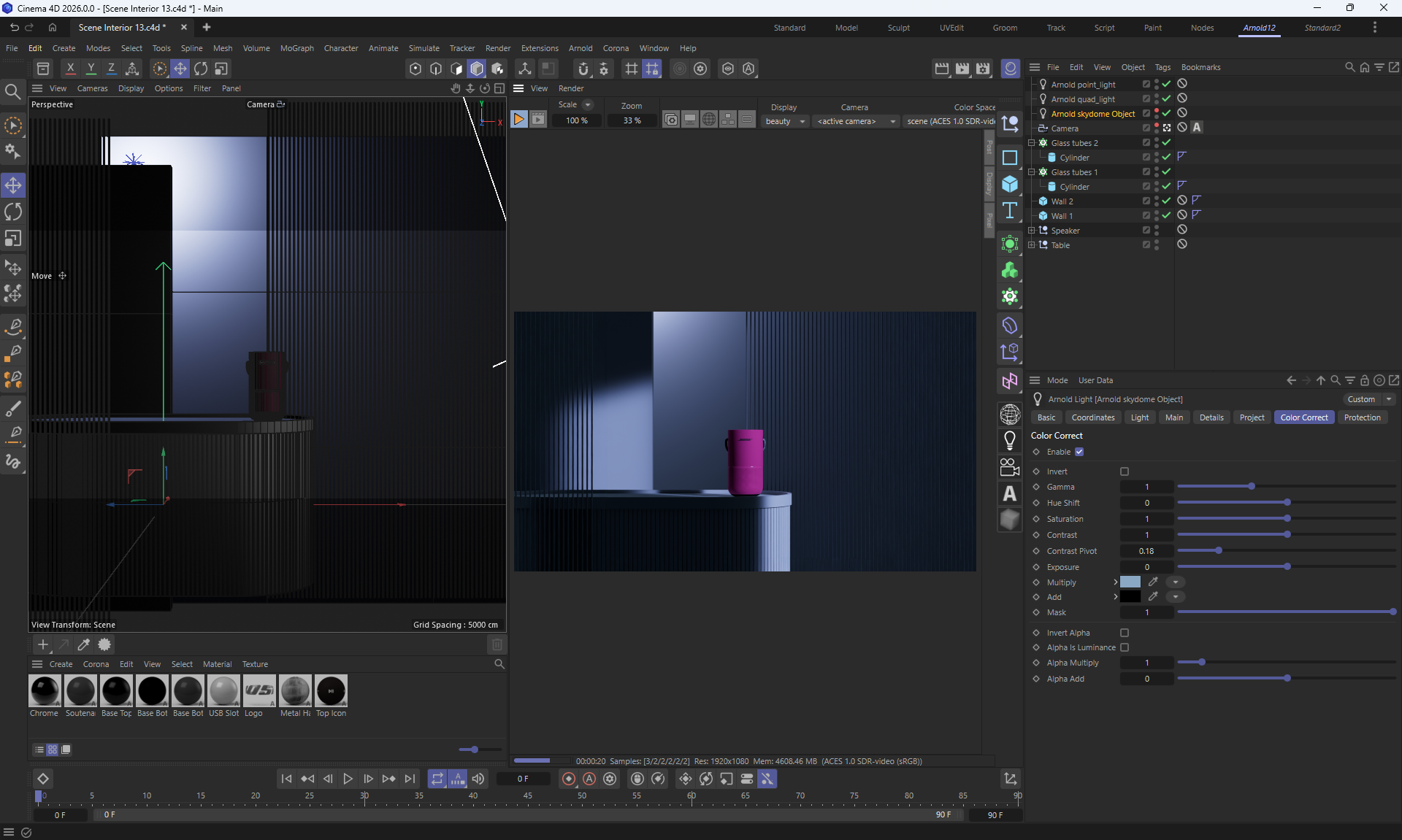Open the Render Settings clapperboard icon
This screenshot has height=840, width=1402.
tap(983, 69)
